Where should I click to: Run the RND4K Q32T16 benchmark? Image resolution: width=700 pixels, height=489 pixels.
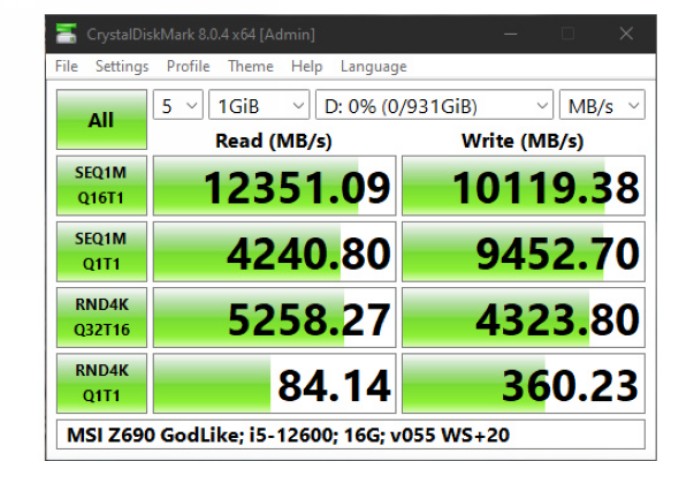tap(101, 318)
